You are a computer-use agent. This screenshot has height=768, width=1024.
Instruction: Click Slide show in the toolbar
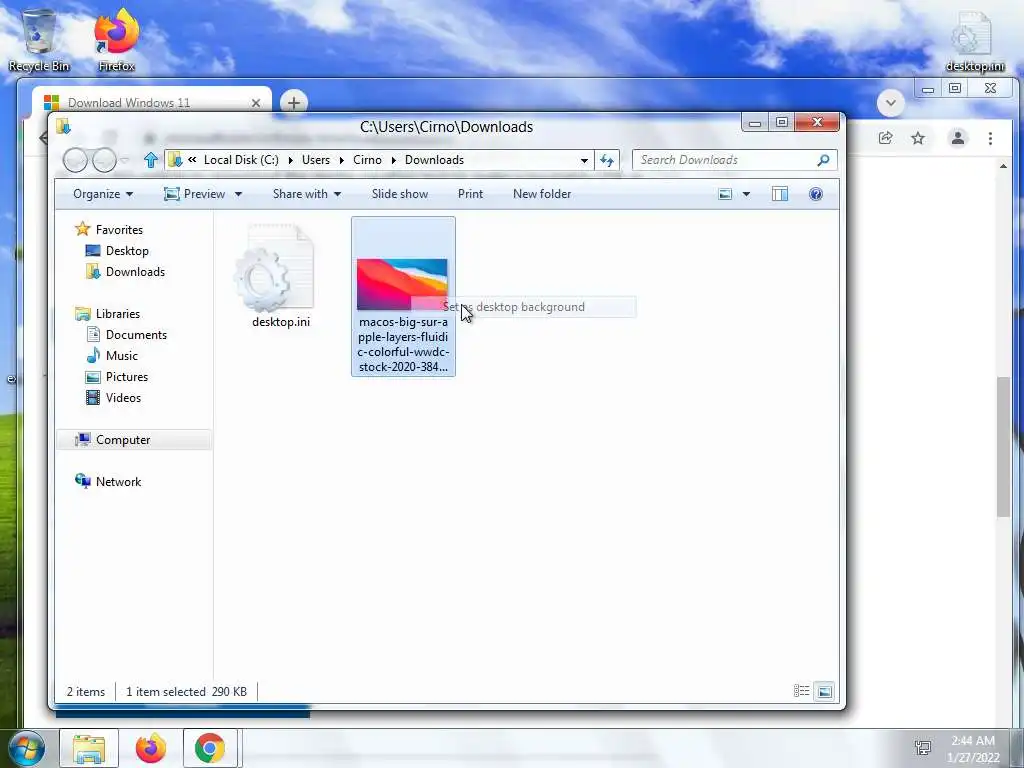tap(400, 194)
